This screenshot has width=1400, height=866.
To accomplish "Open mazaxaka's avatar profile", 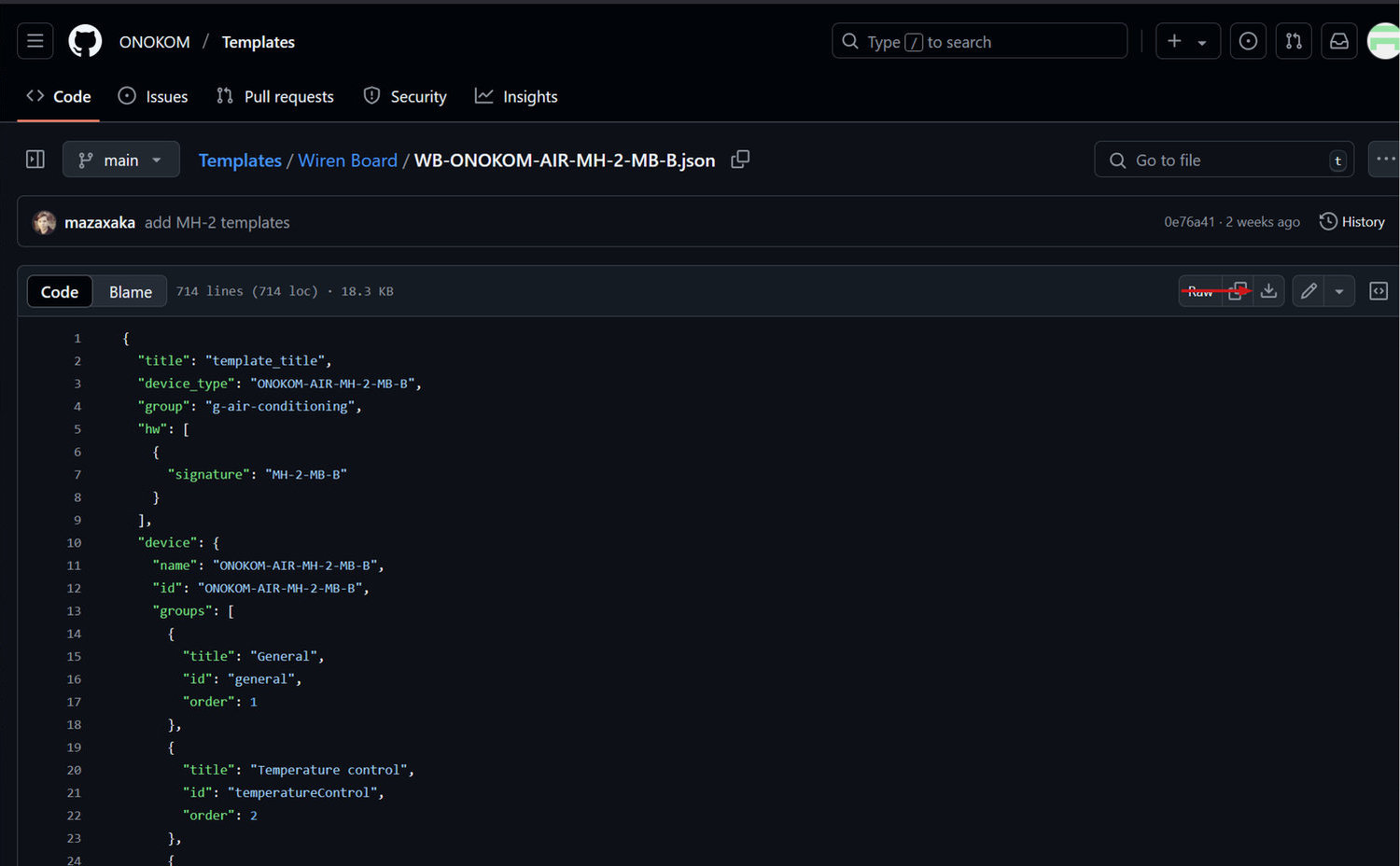I will click(x=44, y=222).
